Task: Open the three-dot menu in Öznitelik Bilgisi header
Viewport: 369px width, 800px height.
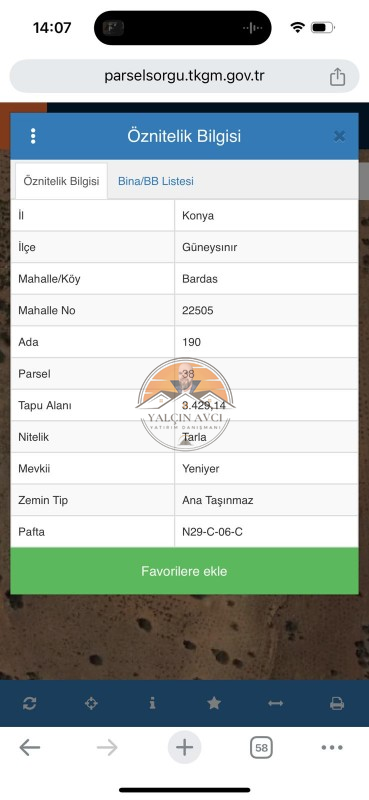Action: [x=33, y=136]
